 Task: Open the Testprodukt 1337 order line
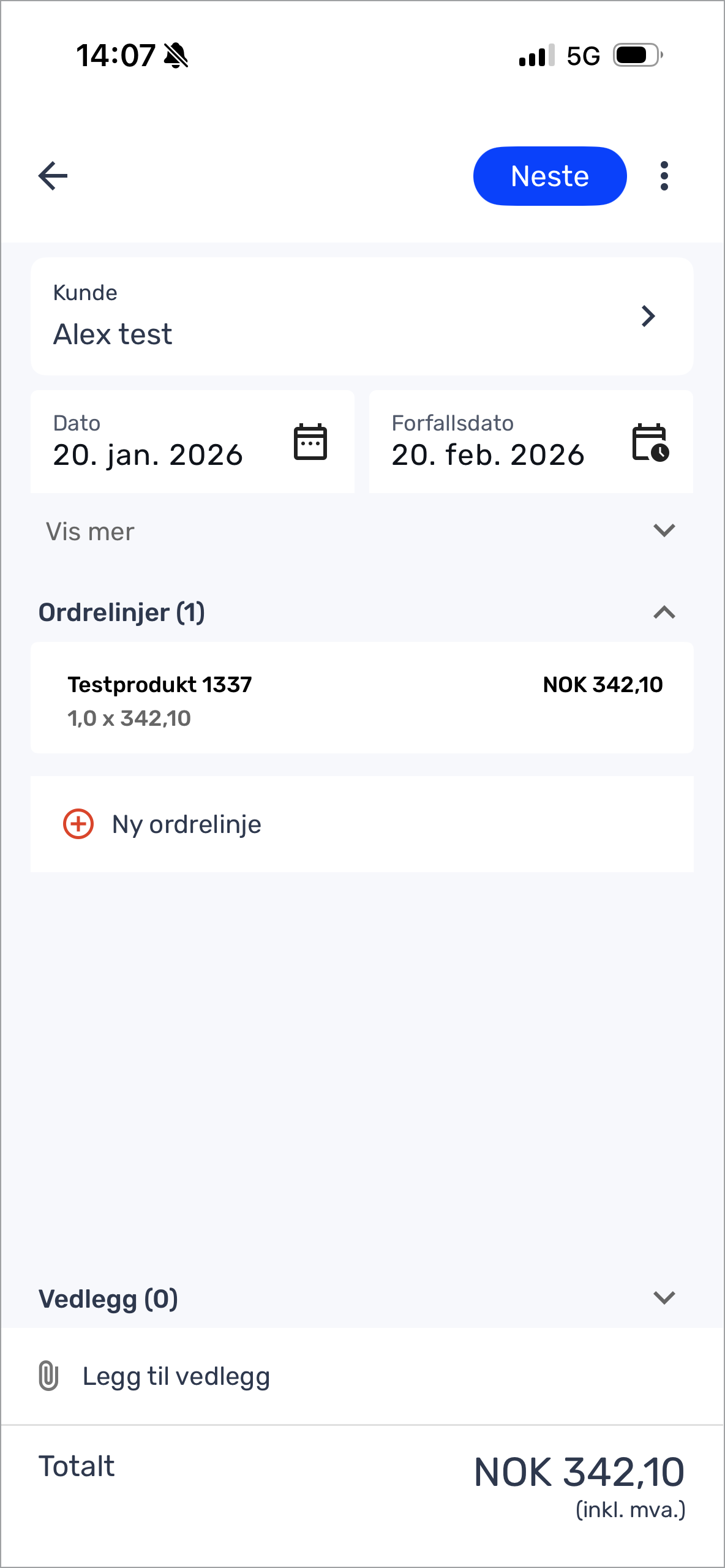click(361, 698)
